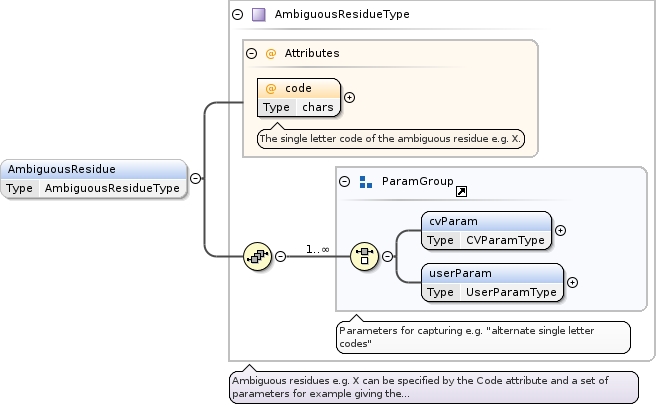This screenshot has height=407, width=657.
Task: Click the sequence compositor icon
Action: pos(258,256)
